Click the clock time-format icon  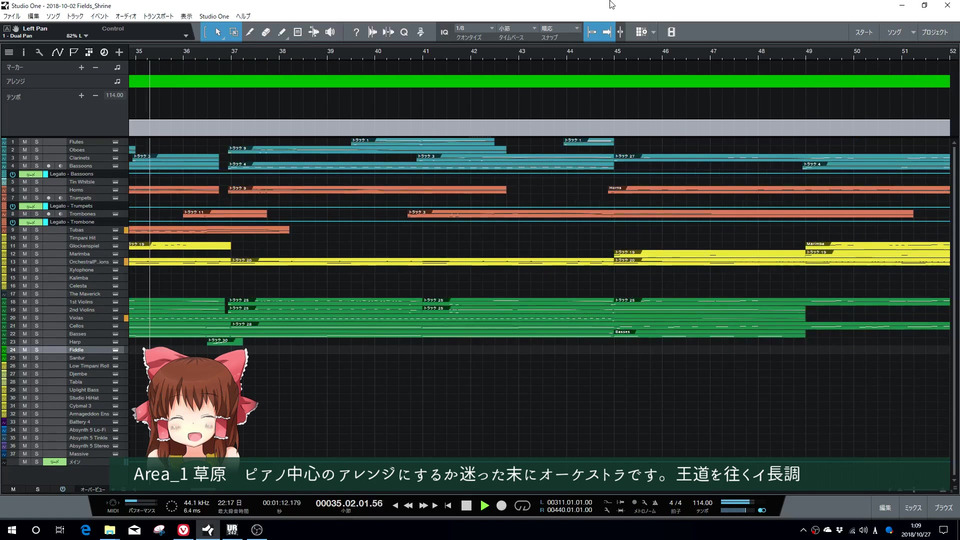[x=104, y=53]
